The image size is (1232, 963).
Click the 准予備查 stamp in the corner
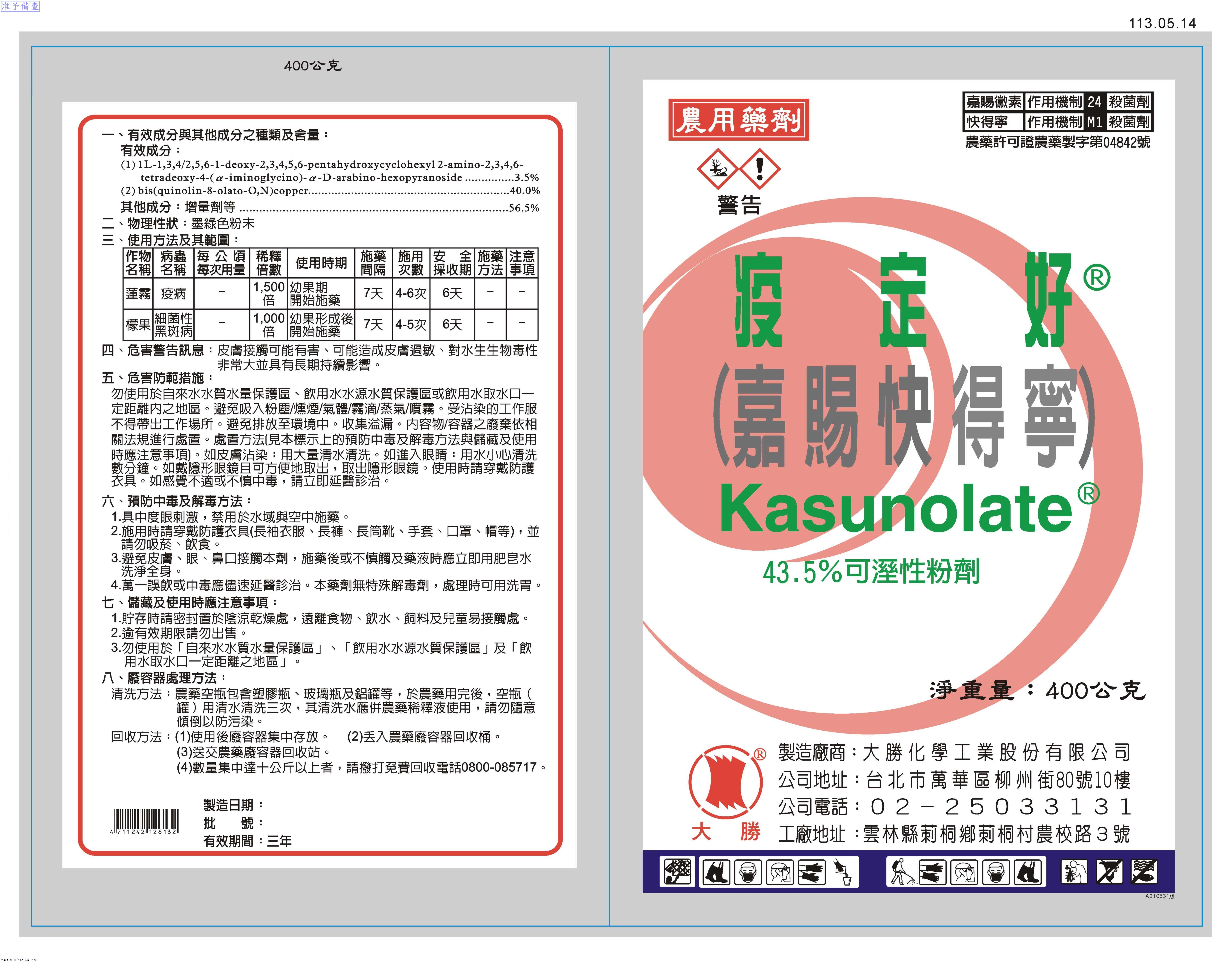(x=20, y=7)
